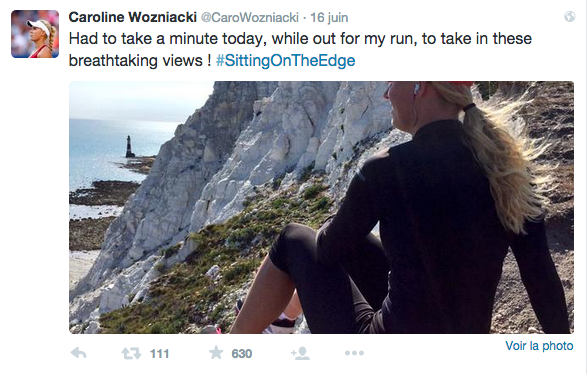The width and height of the screenshot is (587, 374).
Task: Follow the user via the add-person icon
Action: click(x=300, y=353)
